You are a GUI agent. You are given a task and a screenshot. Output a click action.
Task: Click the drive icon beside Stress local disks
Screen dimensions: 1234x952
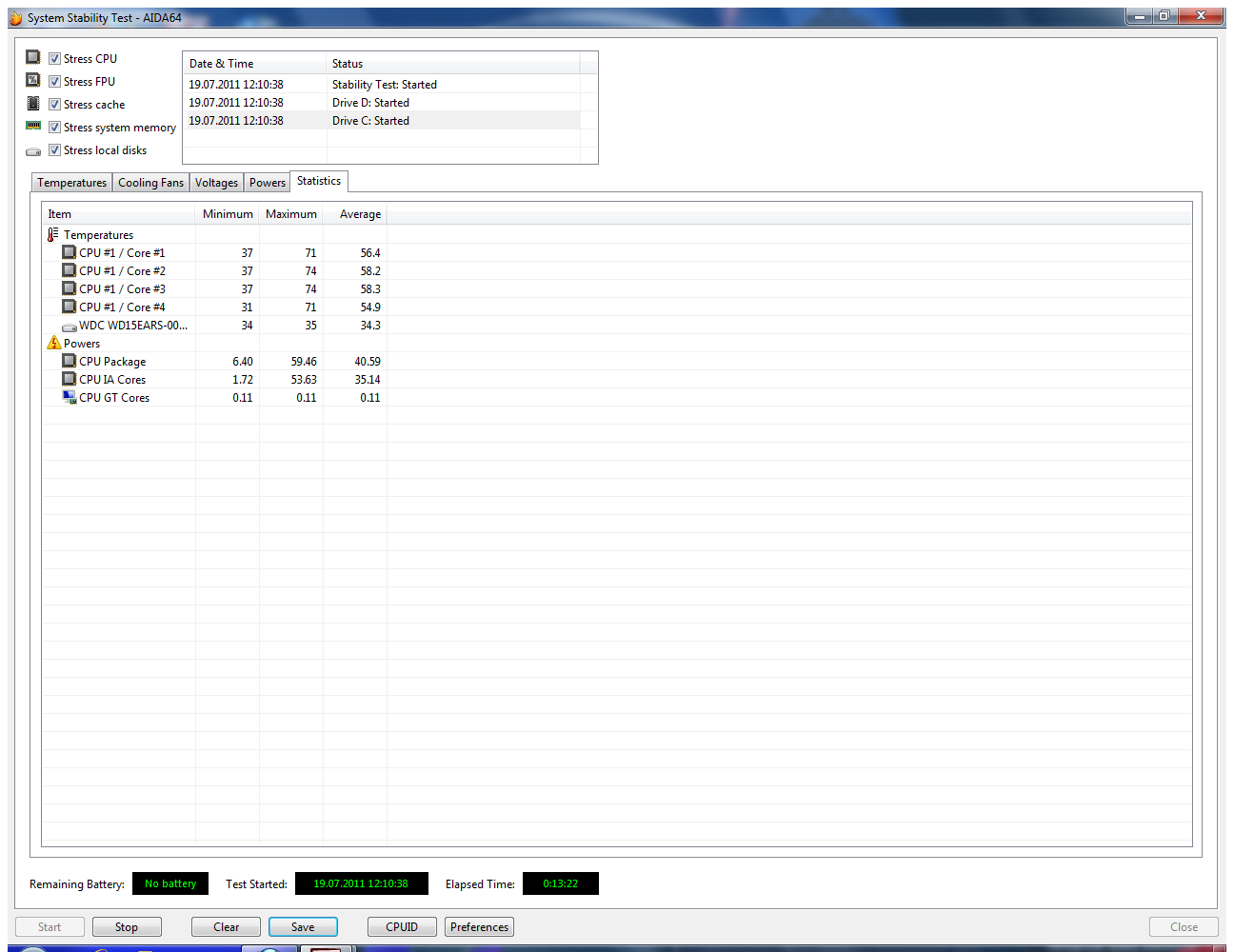click(33, 151)
